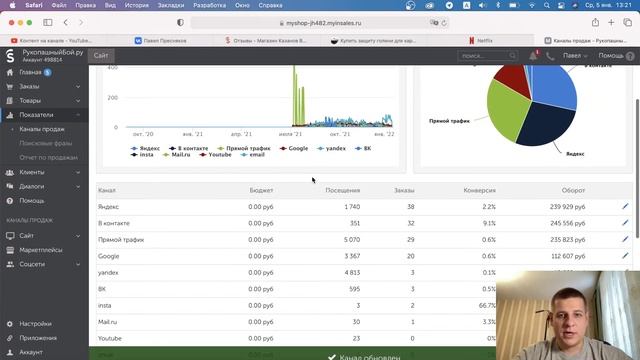Open notifications bell icon
This screenshot has height=360, width=640.
(533, 56)
